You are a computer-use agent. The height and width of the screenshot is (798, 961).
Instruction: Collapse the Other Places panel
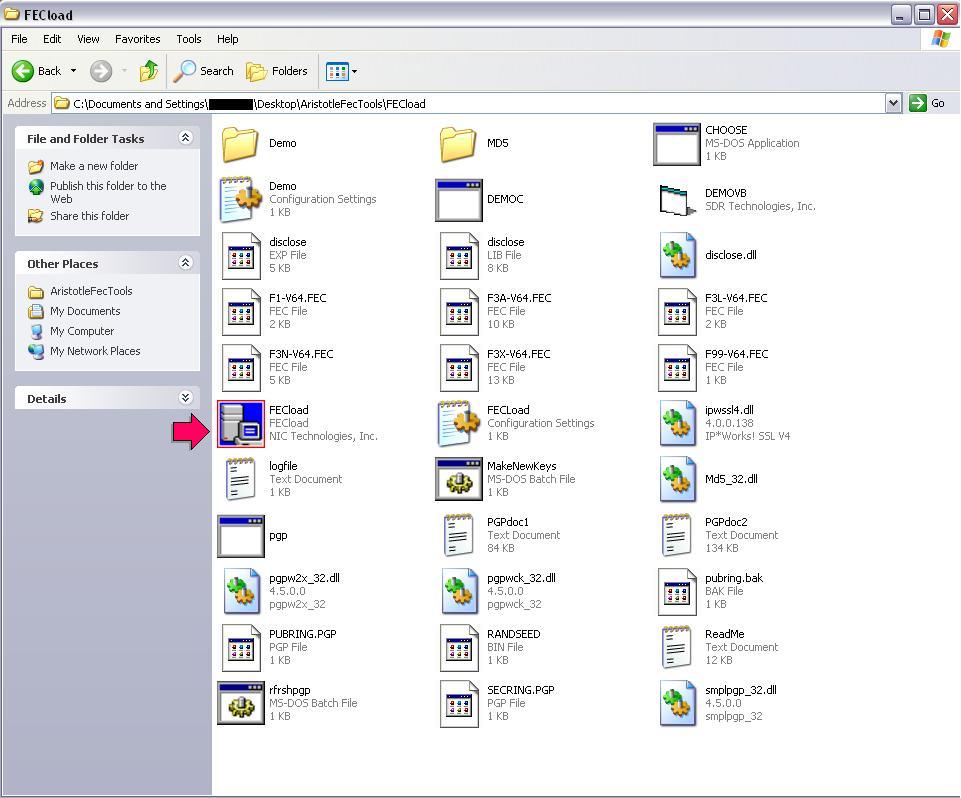(185, 263)
